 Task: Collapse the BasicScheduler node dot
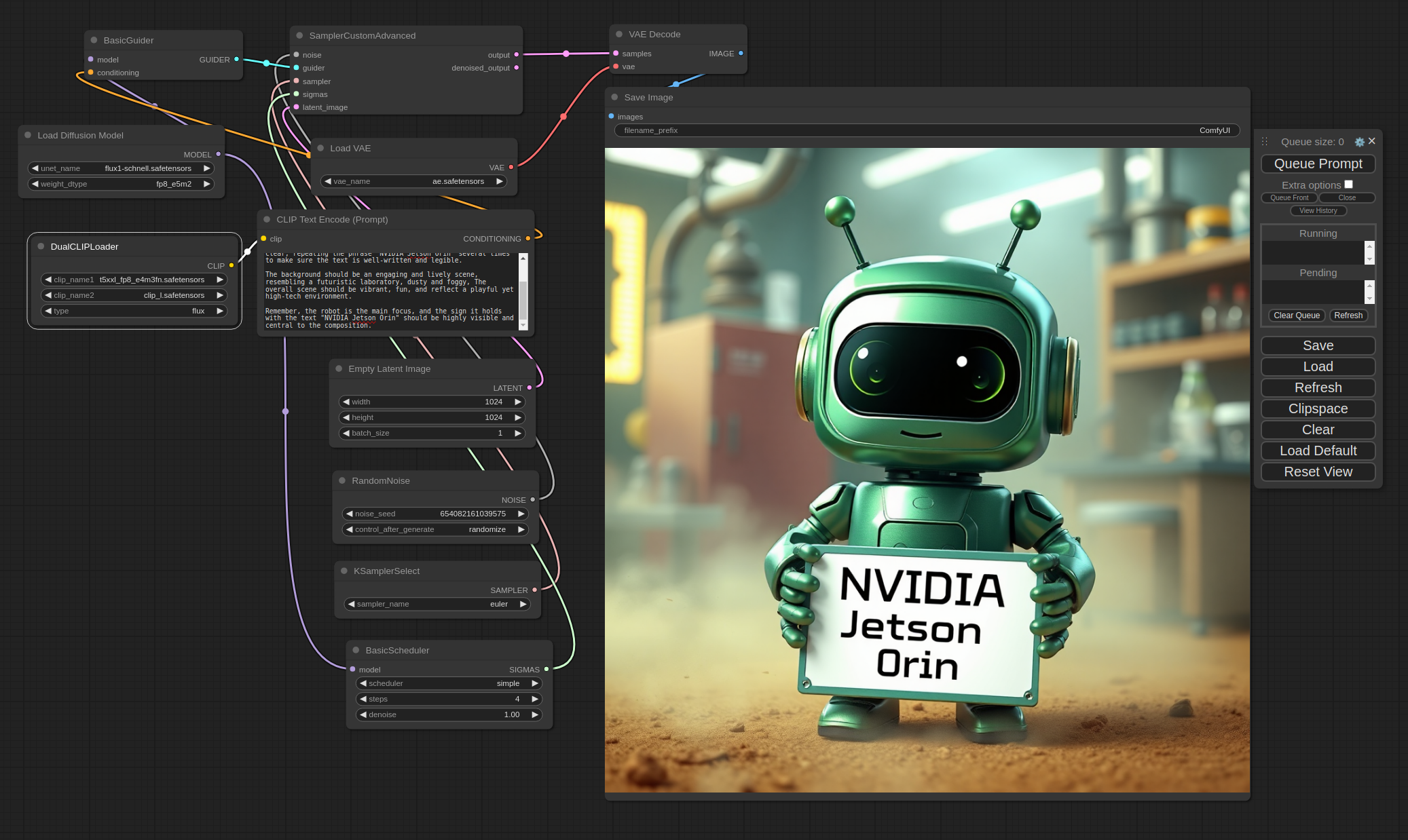click(x=356, y=650)
